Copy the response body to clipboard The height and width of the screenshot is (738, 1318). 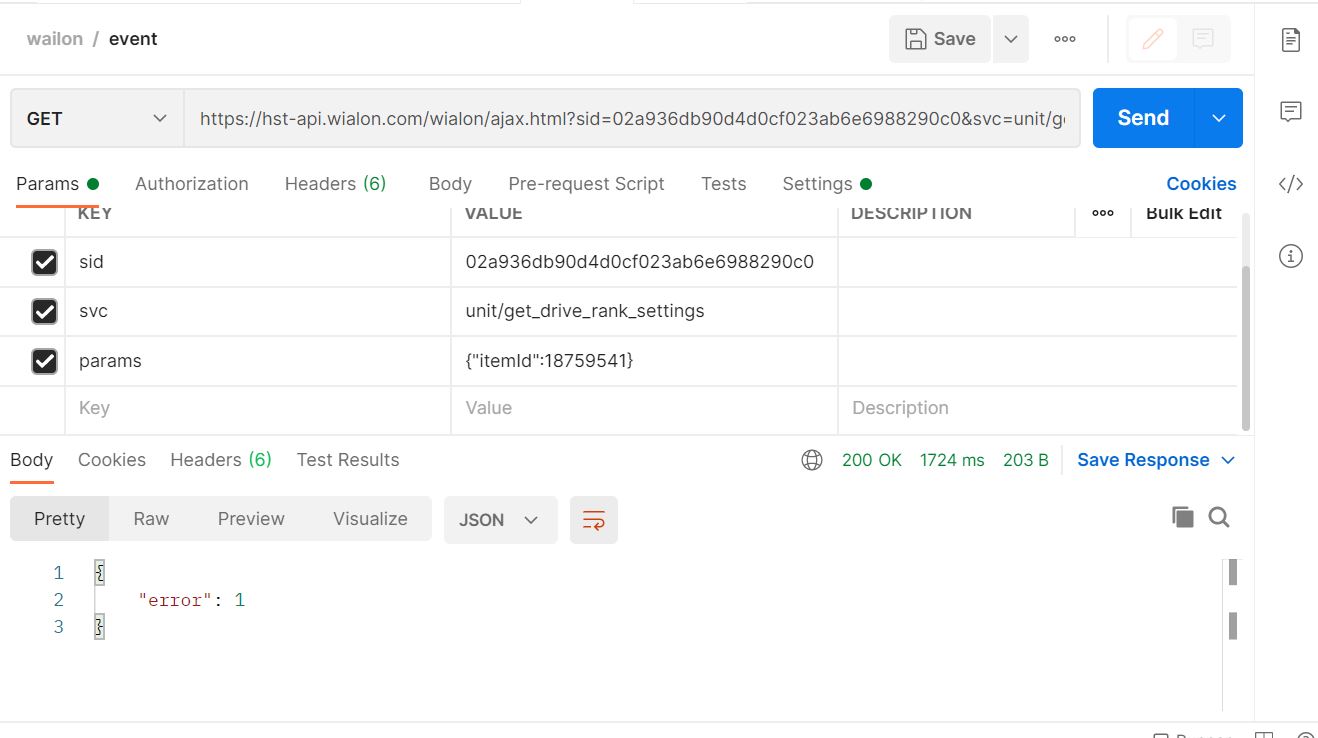coord(1182,517)
